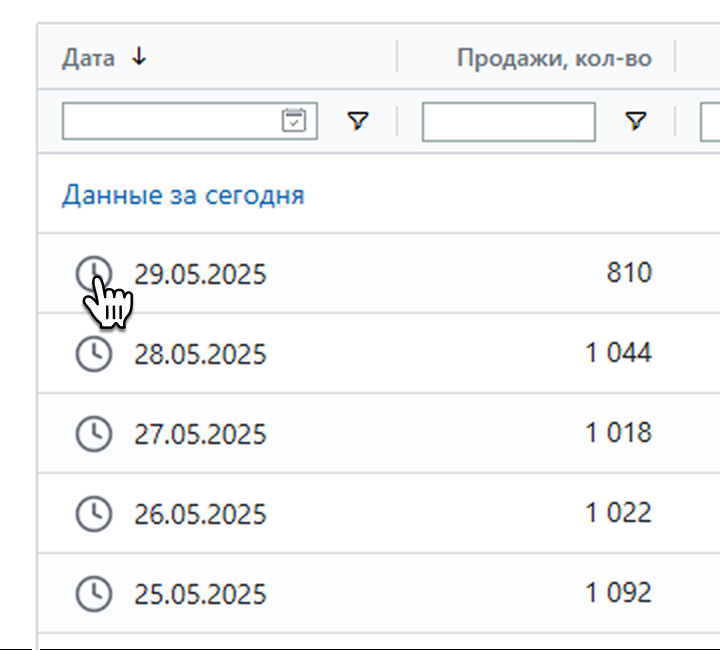Sort by the Дата column header
Image resolution: width=720 pixels, height=650 pixels.
pos(88,59)
